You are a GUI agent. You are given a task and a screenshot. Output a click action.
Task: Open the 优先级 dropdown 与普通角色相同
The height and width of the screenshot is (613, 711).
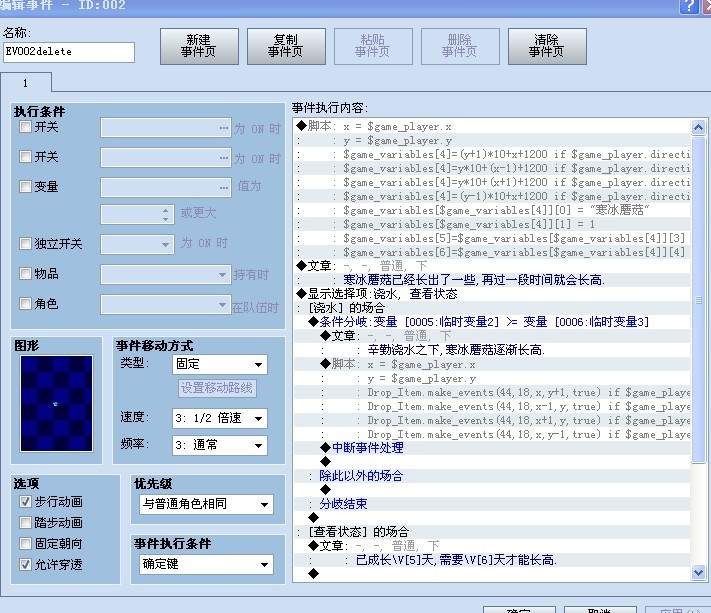point(206,504)
